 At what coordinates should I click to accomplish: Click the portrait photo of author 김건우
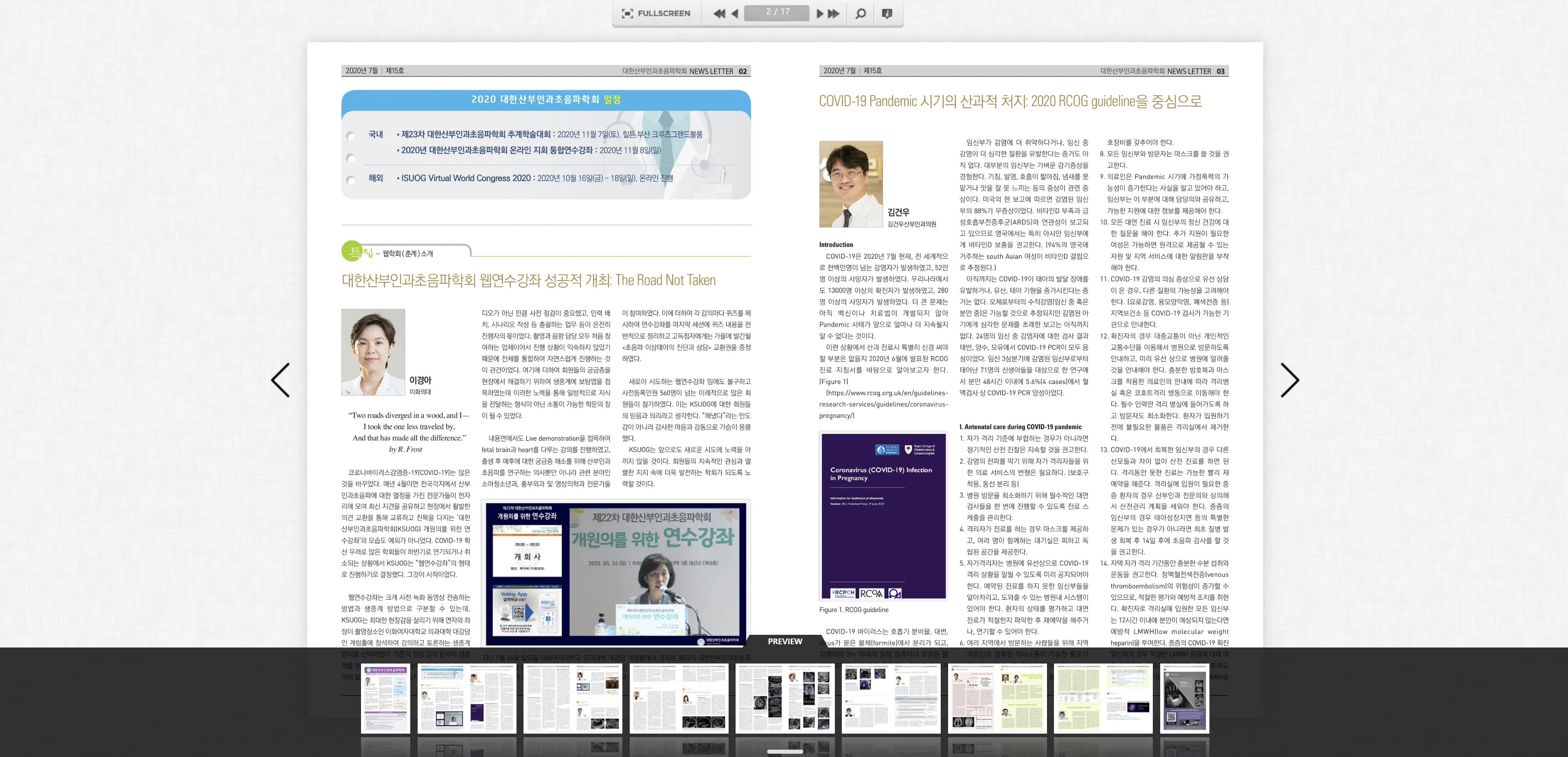(x=850, y=185)
